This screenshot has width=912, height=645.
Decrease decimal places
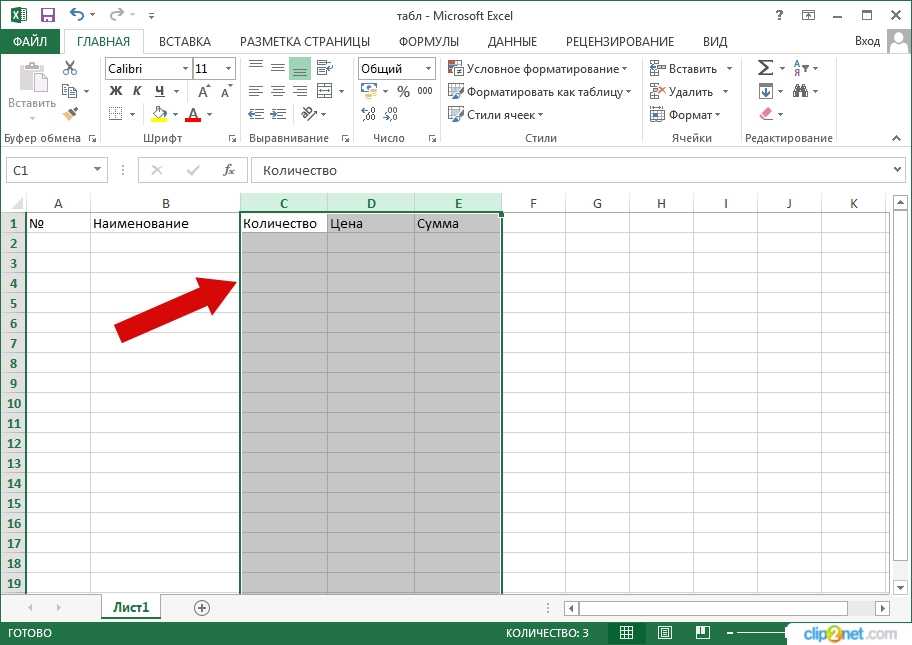coord(391,114)
